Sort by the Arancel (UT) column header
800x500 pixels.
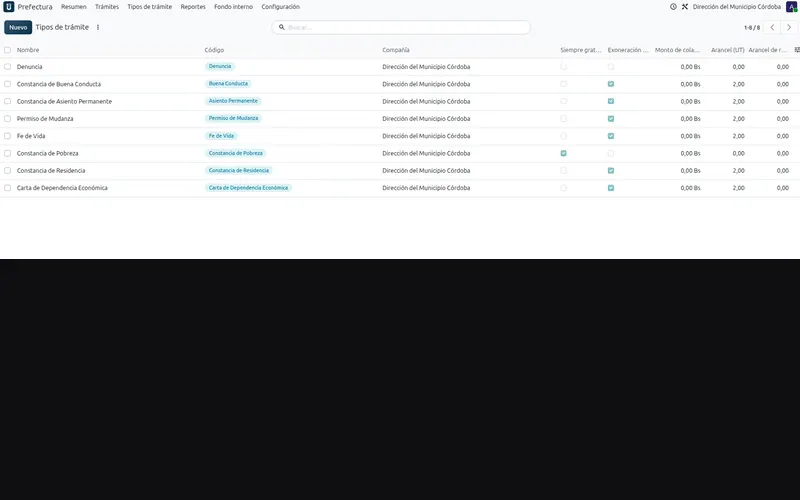[728, 50]
